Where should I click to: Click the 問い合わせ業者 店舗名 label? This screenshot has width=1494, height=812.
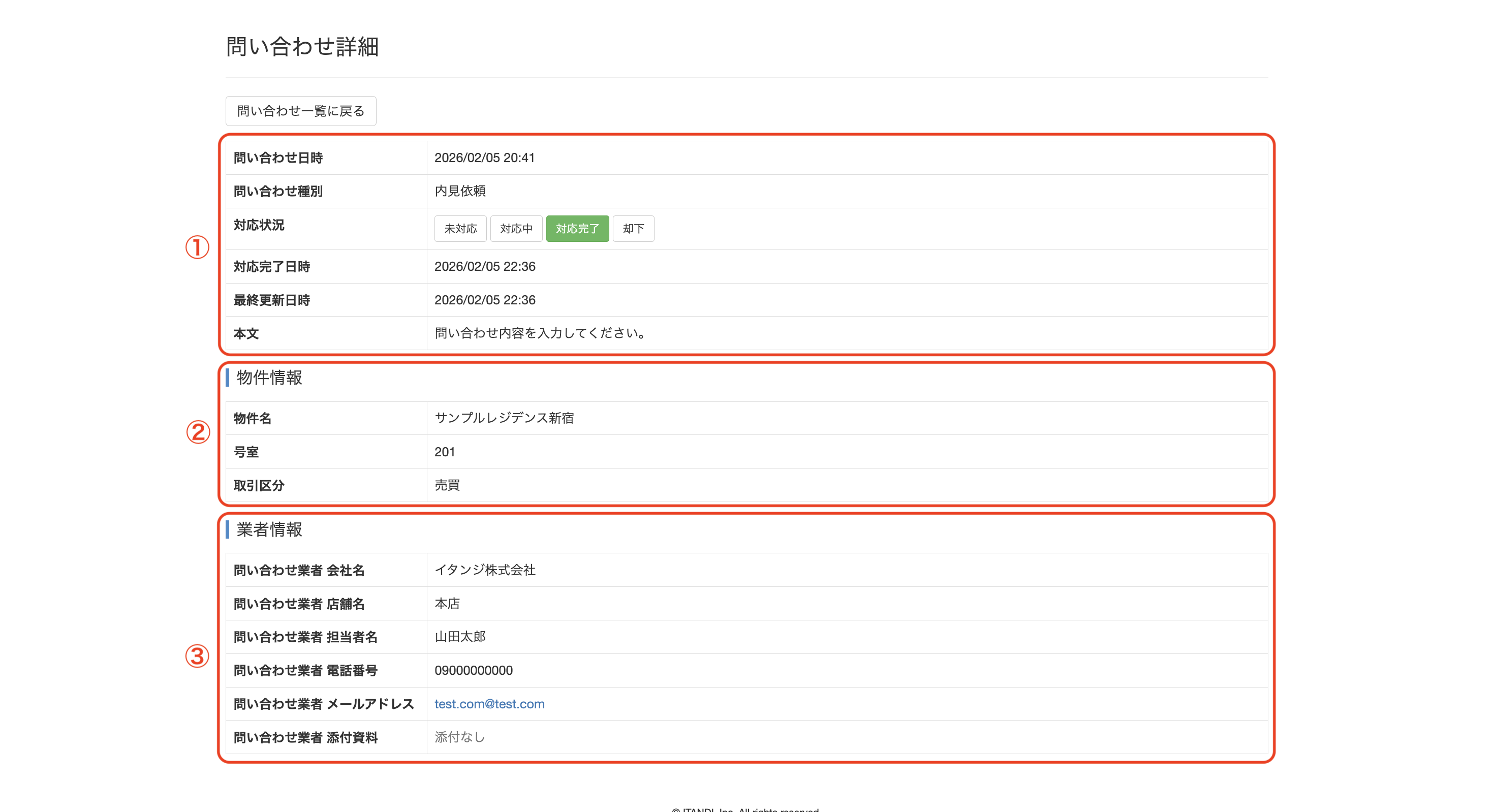pos(299,604)
